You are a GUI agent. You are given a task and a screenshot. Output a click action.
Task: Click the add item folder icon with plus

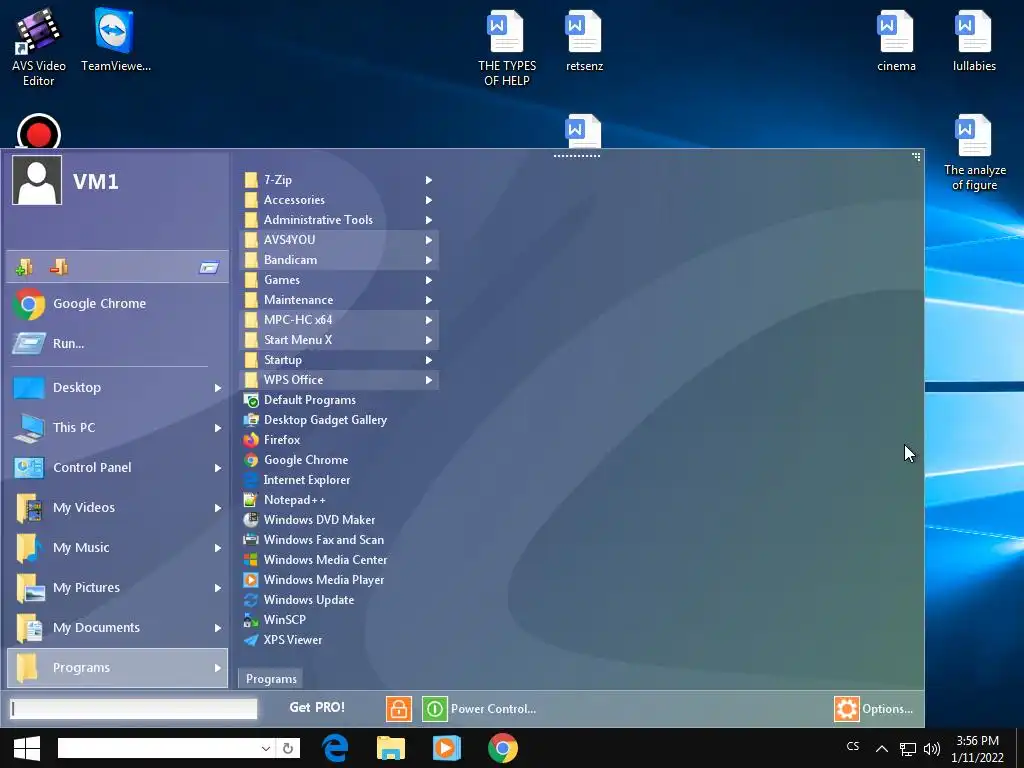[24, 266]
